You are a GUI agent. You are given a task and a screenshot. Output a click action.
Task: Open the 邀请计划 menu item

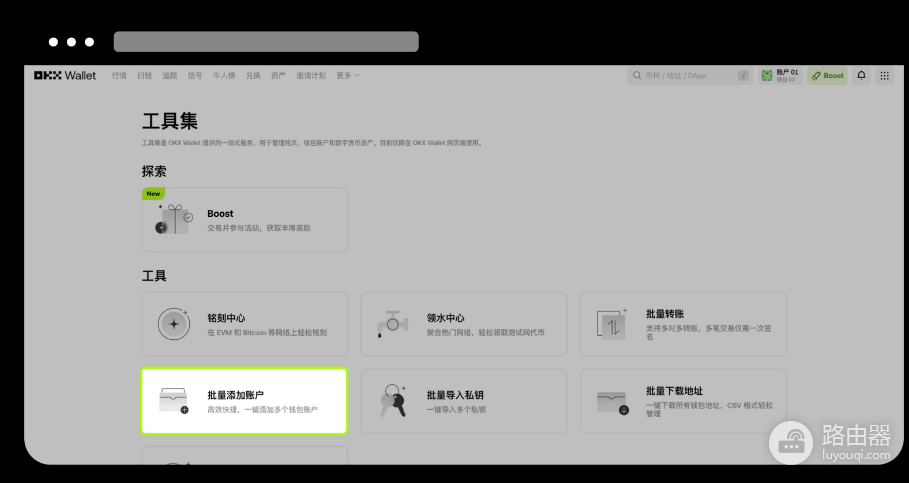pos(311,75)
